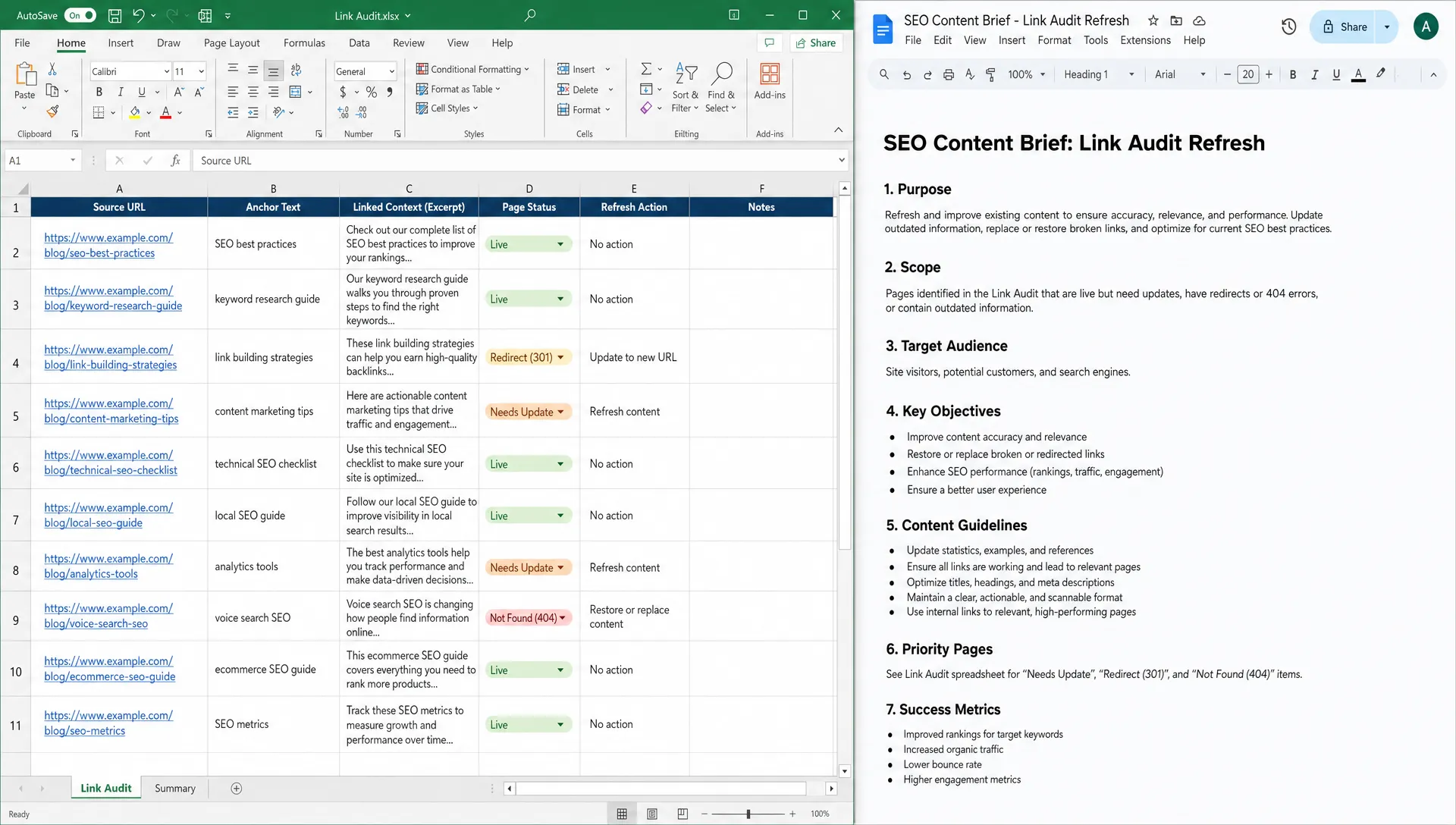Open the voice-search-seo source URL link
The image size is (1456, 825).
click(108, 616)
